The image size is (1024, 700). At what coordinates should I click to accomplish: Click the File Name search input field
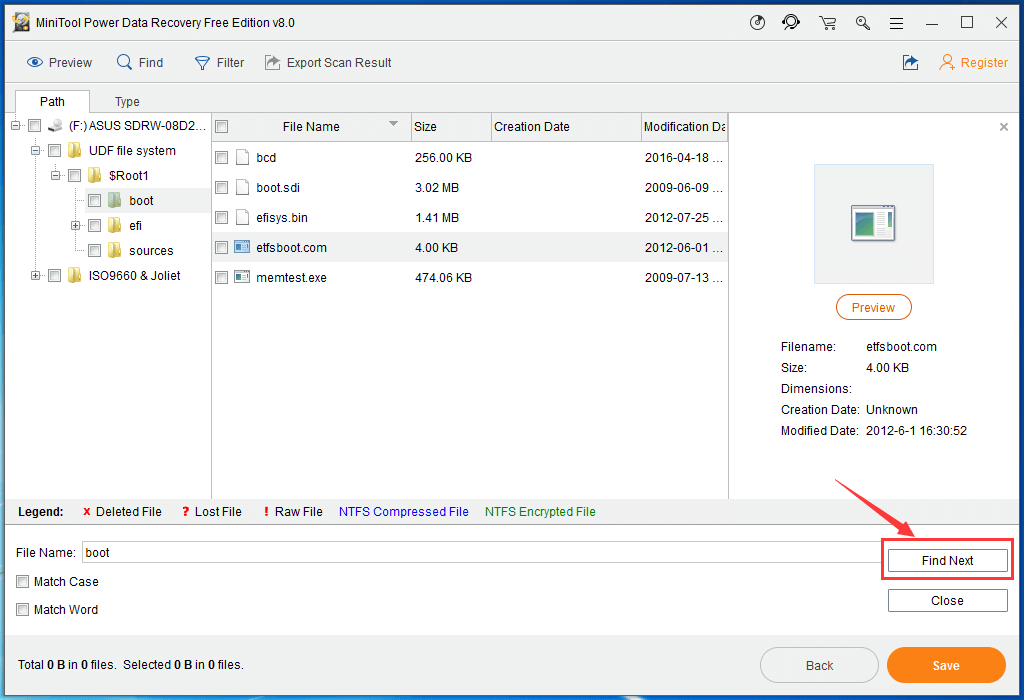point(480,552)
